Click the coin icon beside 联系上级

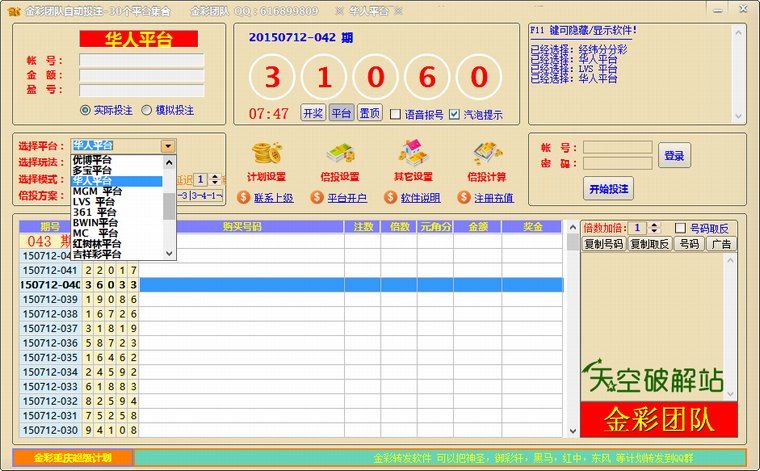tap(243, 198)
